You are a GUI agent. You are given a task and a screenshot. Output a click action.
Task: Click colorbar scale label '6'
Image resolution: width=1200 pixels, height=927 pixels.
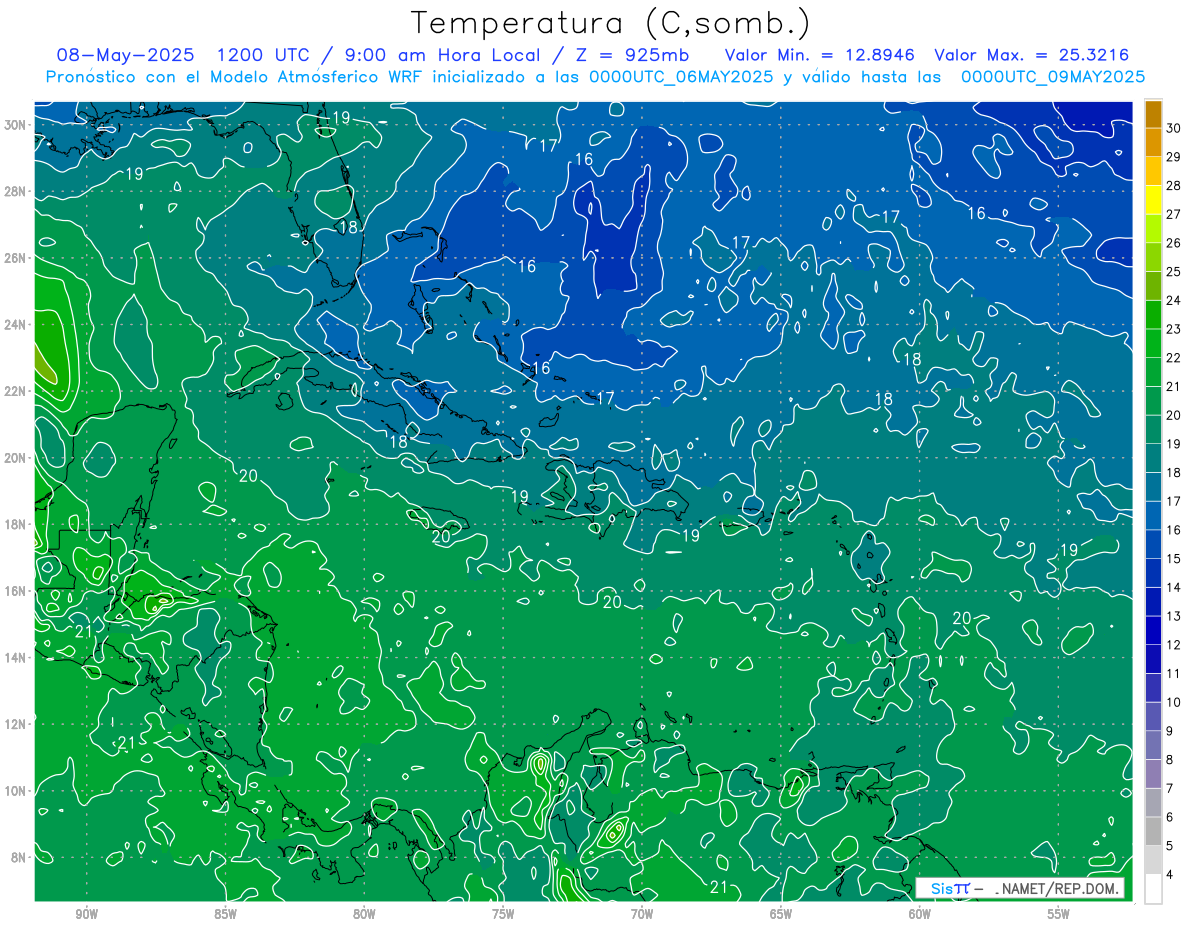click(x=1170, y=817)
